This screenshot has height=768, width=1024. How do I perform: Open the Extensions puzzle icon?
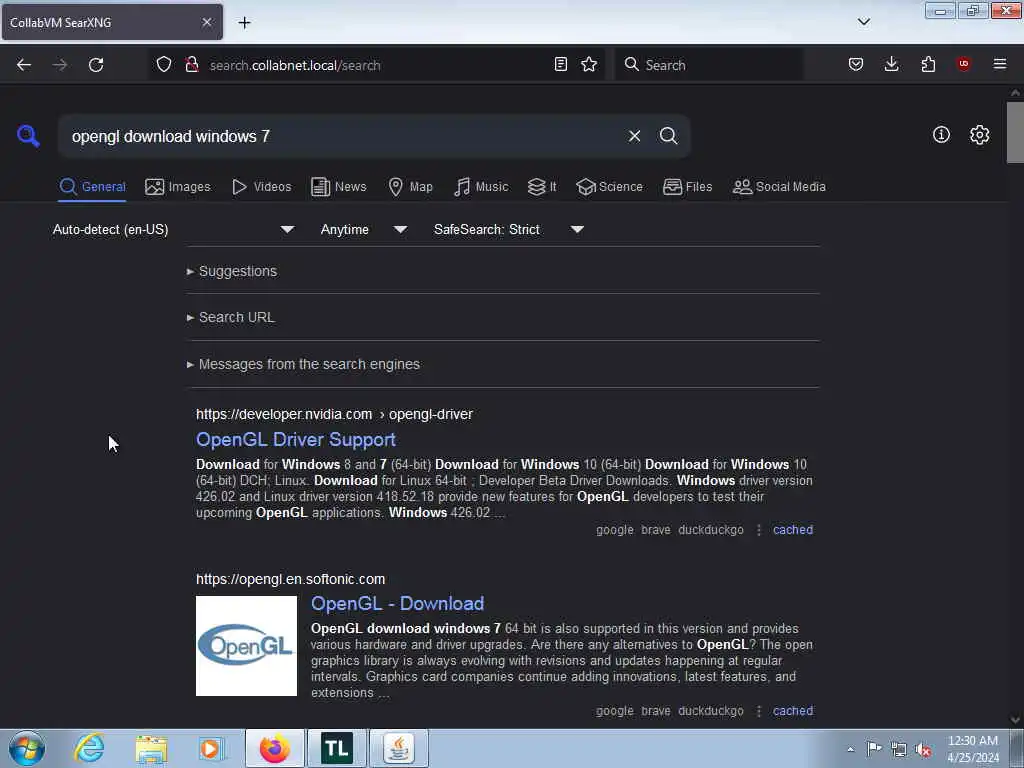click(x=928, y=64)
